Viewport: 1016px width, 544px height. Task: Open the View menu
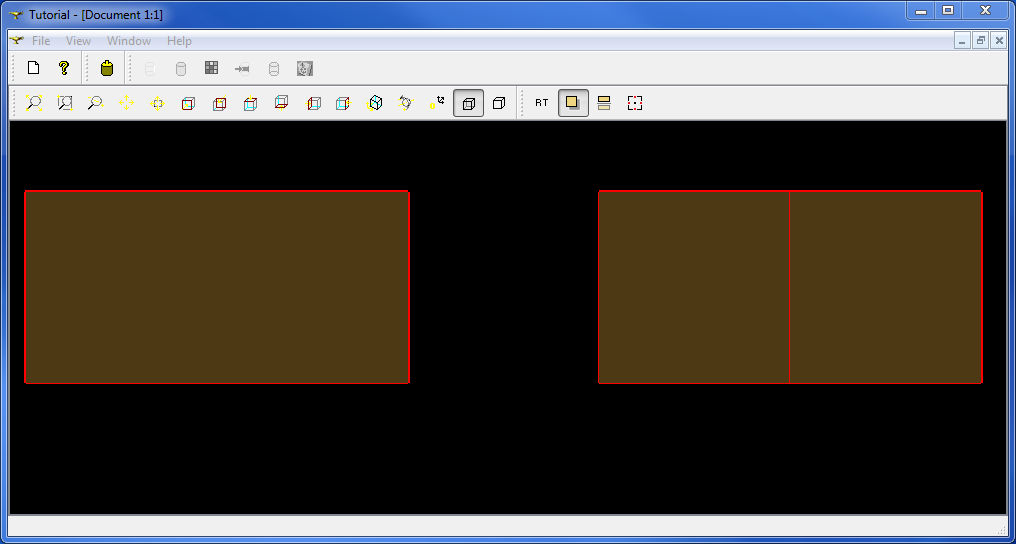[78, 41]
